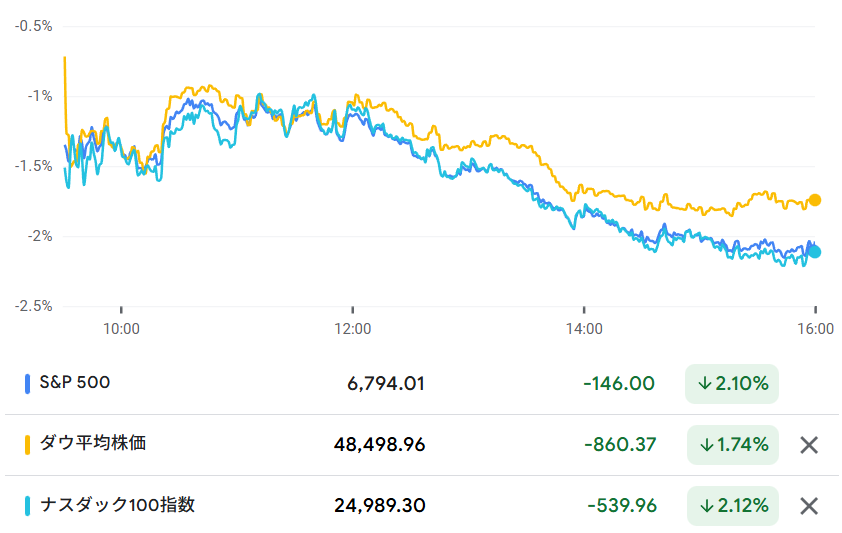The width and height of the screenshot is (842, 533).
Task: Click the 14:00 time axis label
Action: pyautogui.click(x=584, y=328)
